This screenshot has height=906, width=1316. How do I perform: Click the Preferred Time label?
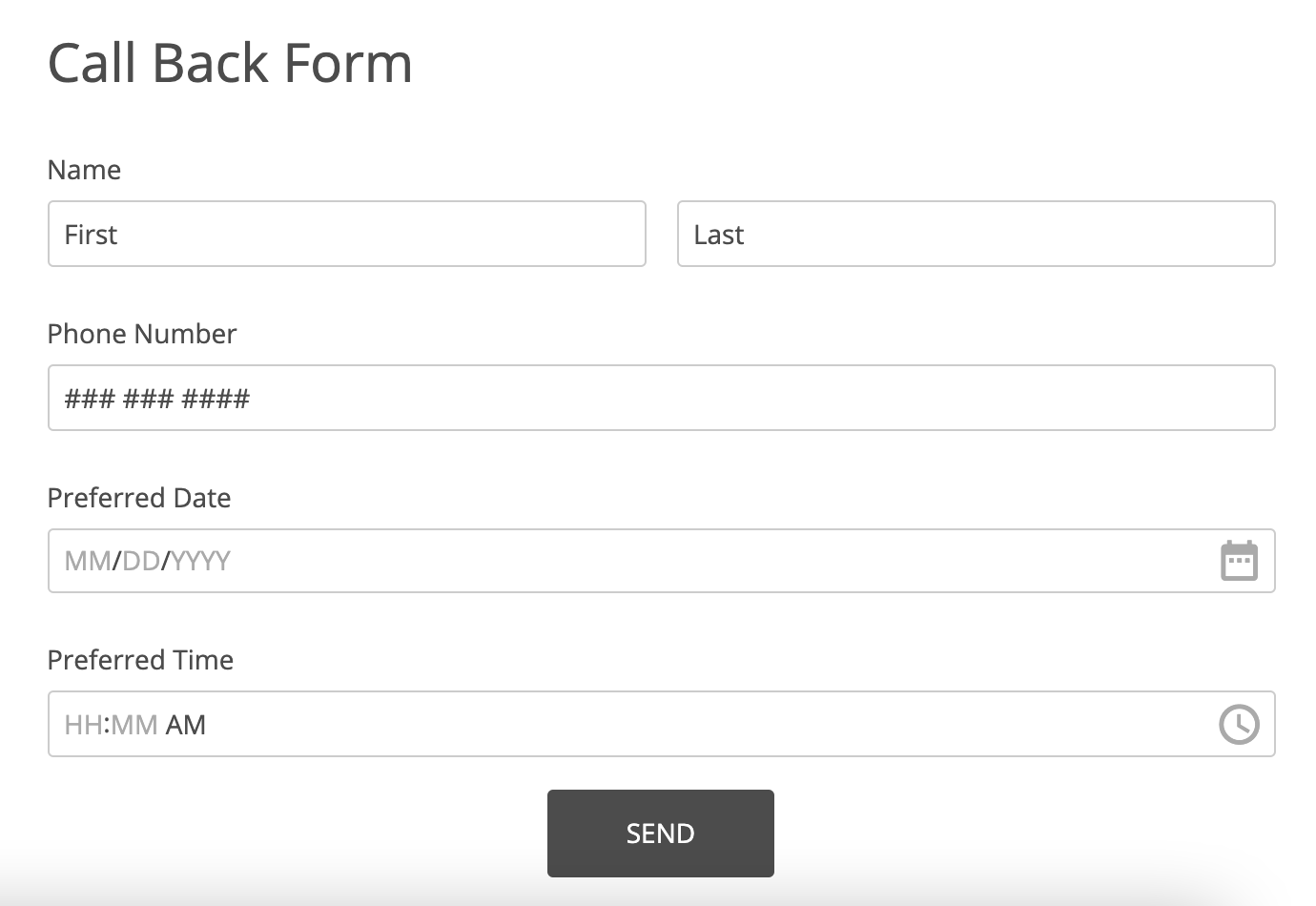pos(140,660)
